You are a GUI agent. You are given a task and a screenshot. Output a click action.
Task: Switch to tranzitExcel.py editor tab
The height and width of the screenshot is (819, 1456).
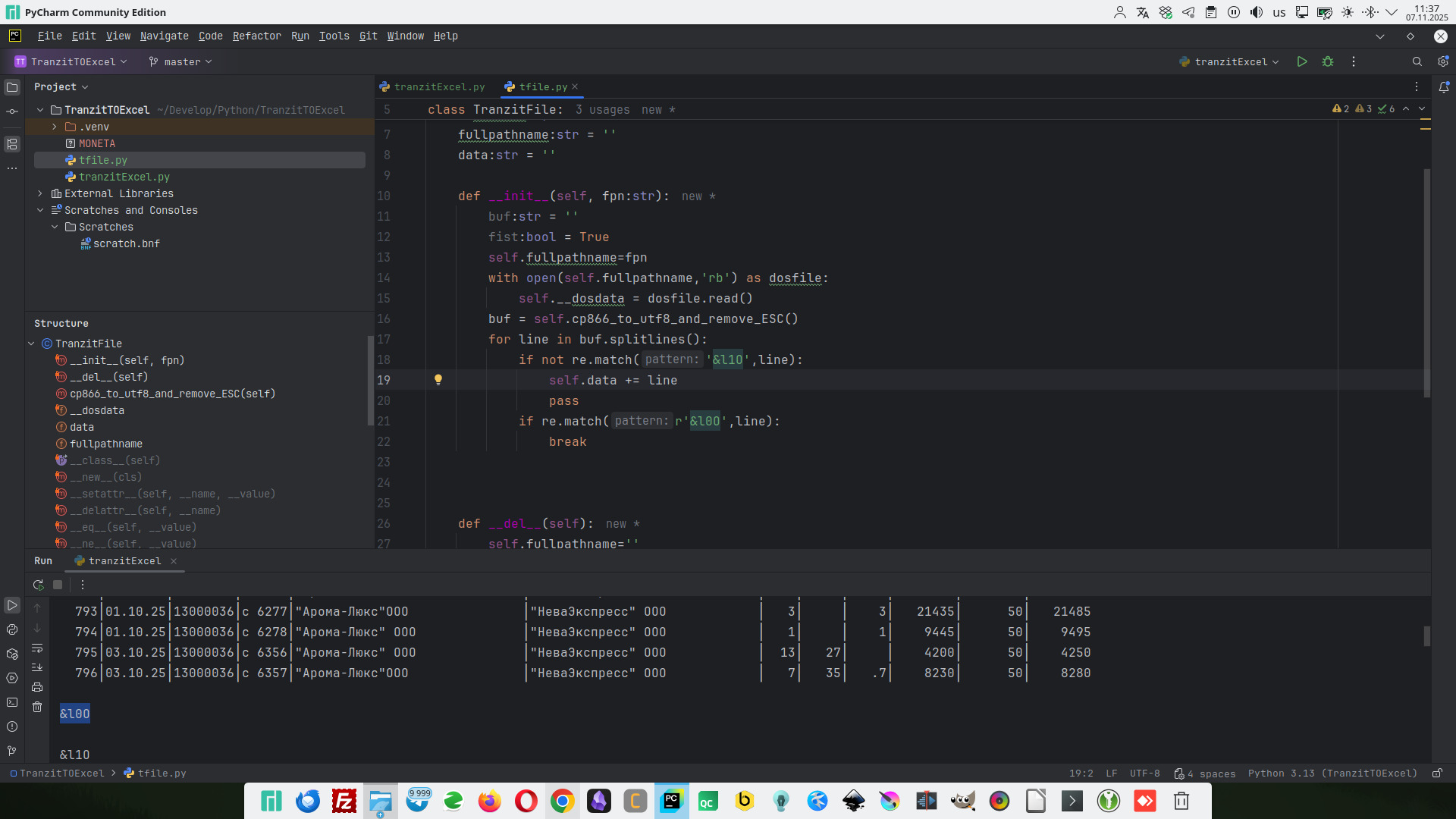coord(438,86)
